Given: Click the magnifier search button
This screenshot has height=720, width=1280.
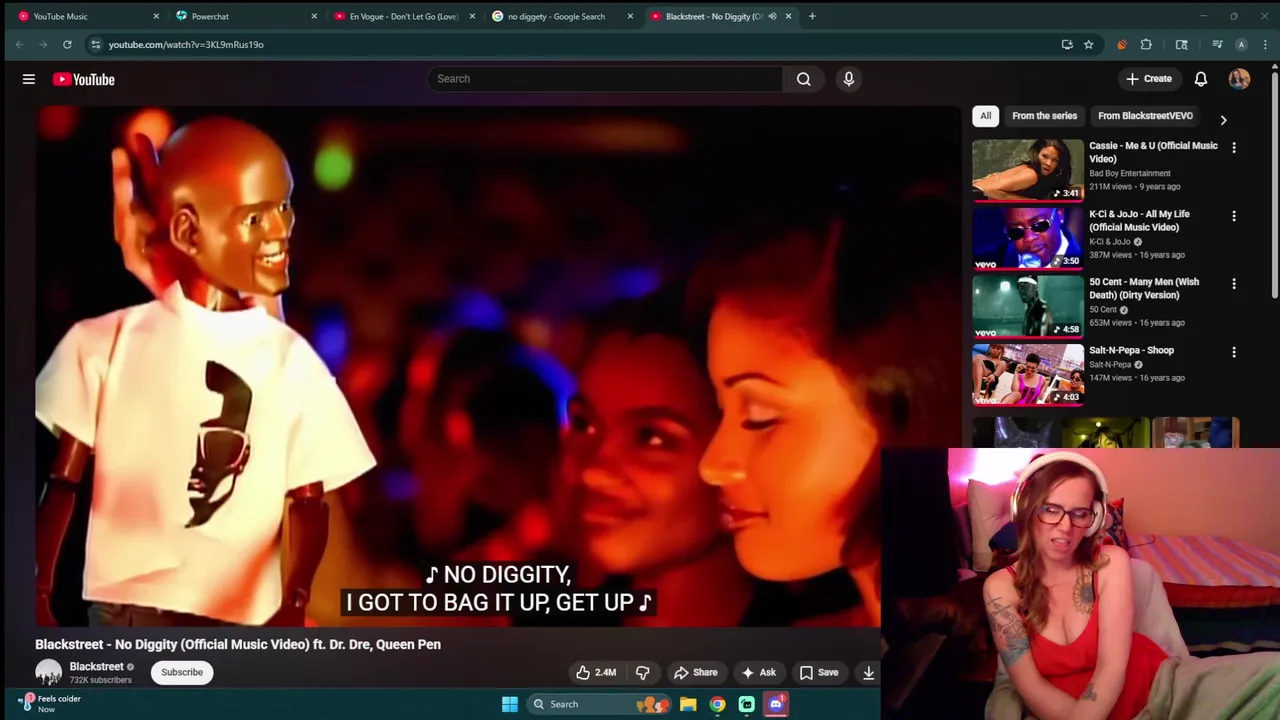Looking at the screenshot, I should click(x=804, y=79).
